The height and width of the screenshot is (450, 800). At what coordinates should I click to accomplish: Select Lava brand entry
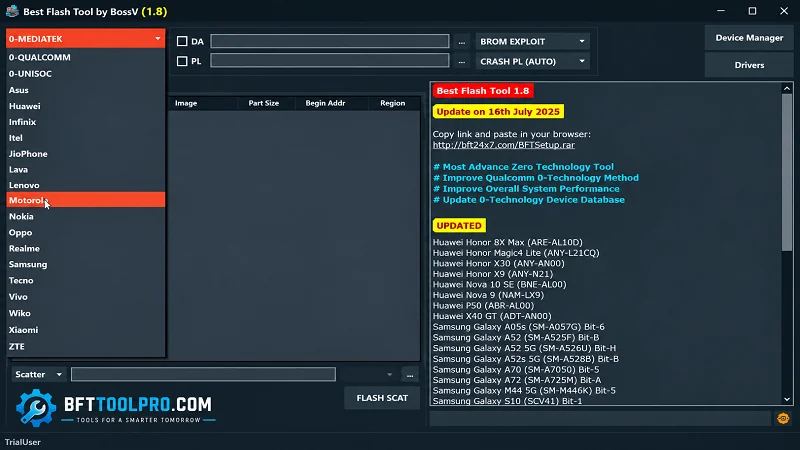pos(85,169)
